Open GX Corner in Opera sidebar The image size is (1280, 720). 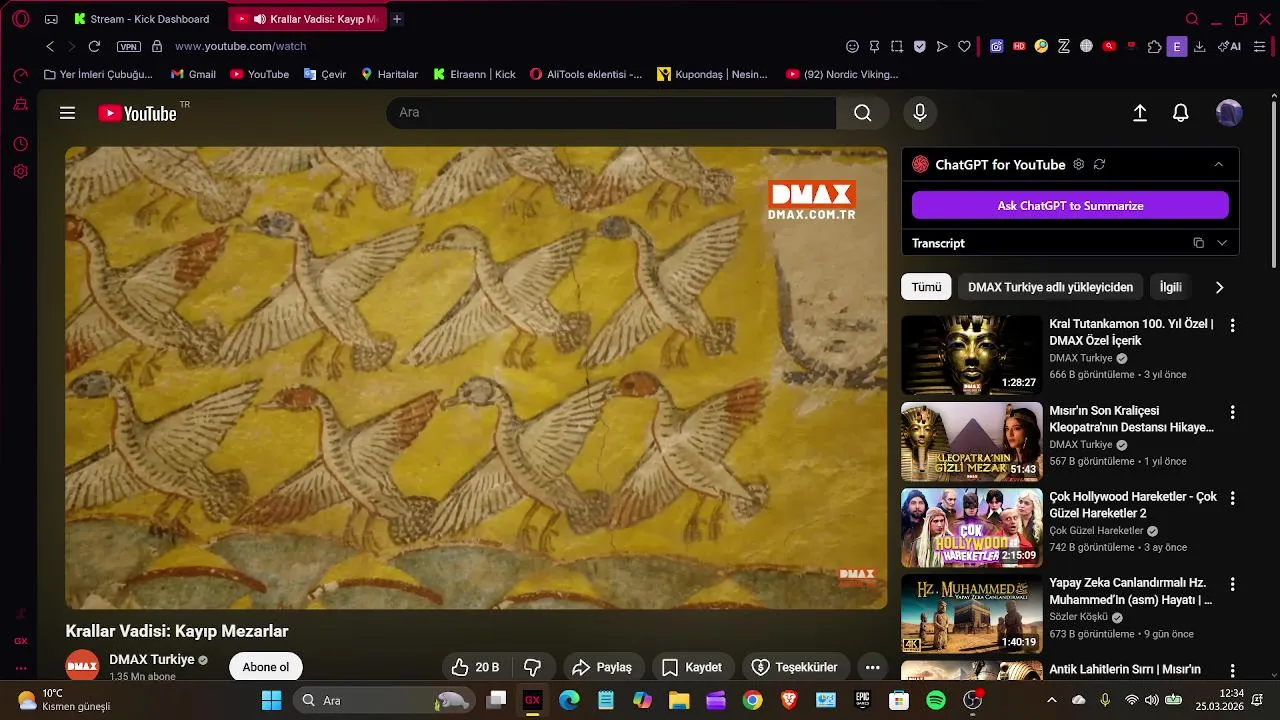(x=20, y=641)
